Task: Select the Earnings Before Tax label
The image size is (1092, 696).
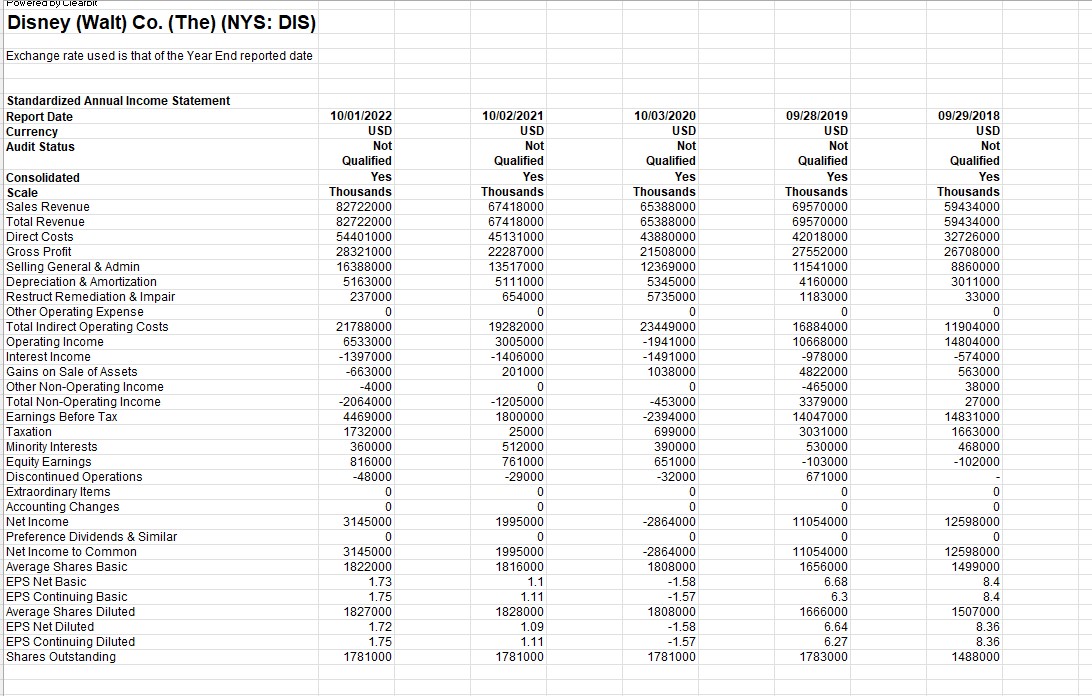Action: pyautogui.click(x=62, y=417)
